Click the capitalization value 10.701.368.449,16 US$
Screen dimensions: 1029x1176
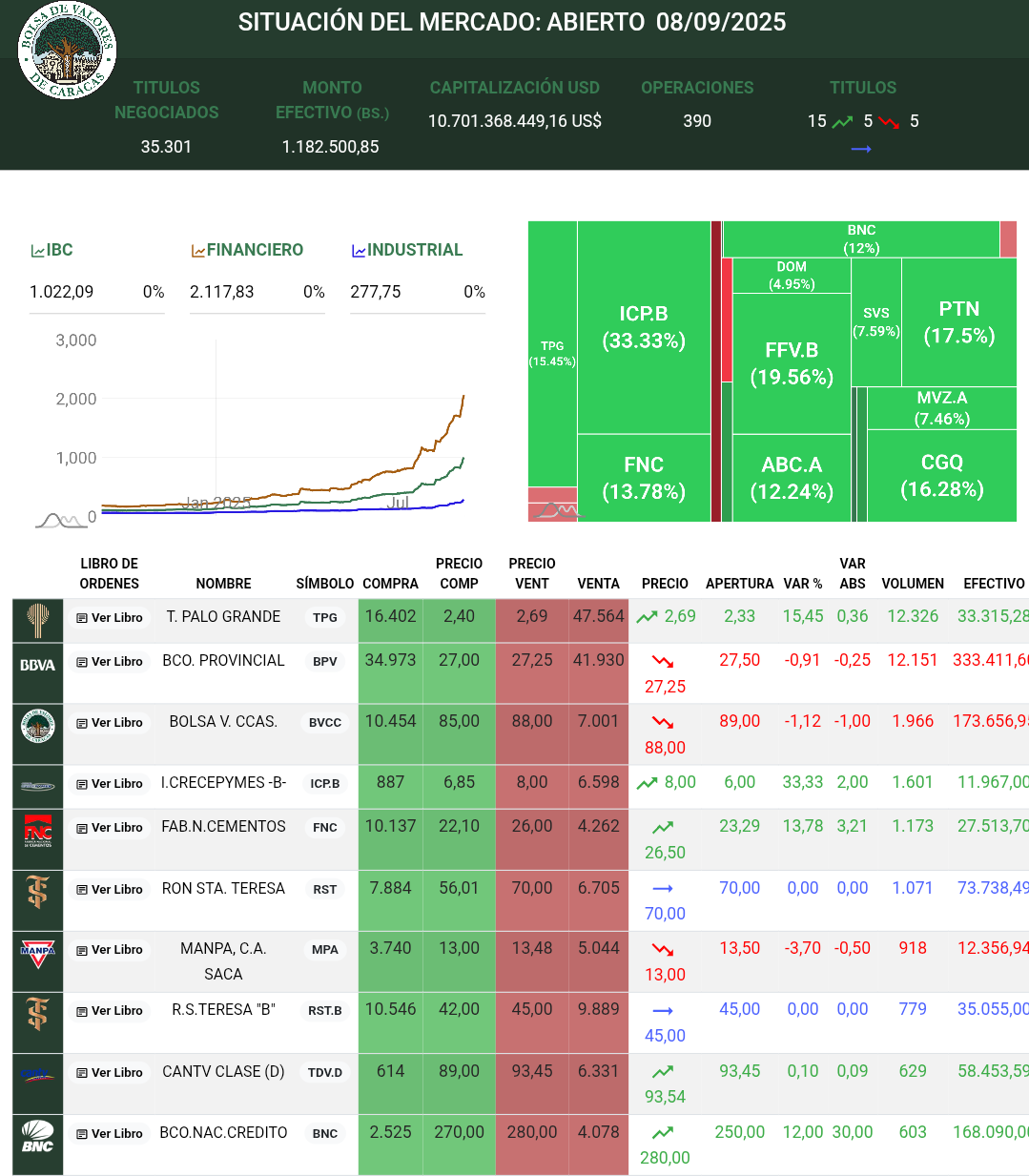(x=515, y=121)
